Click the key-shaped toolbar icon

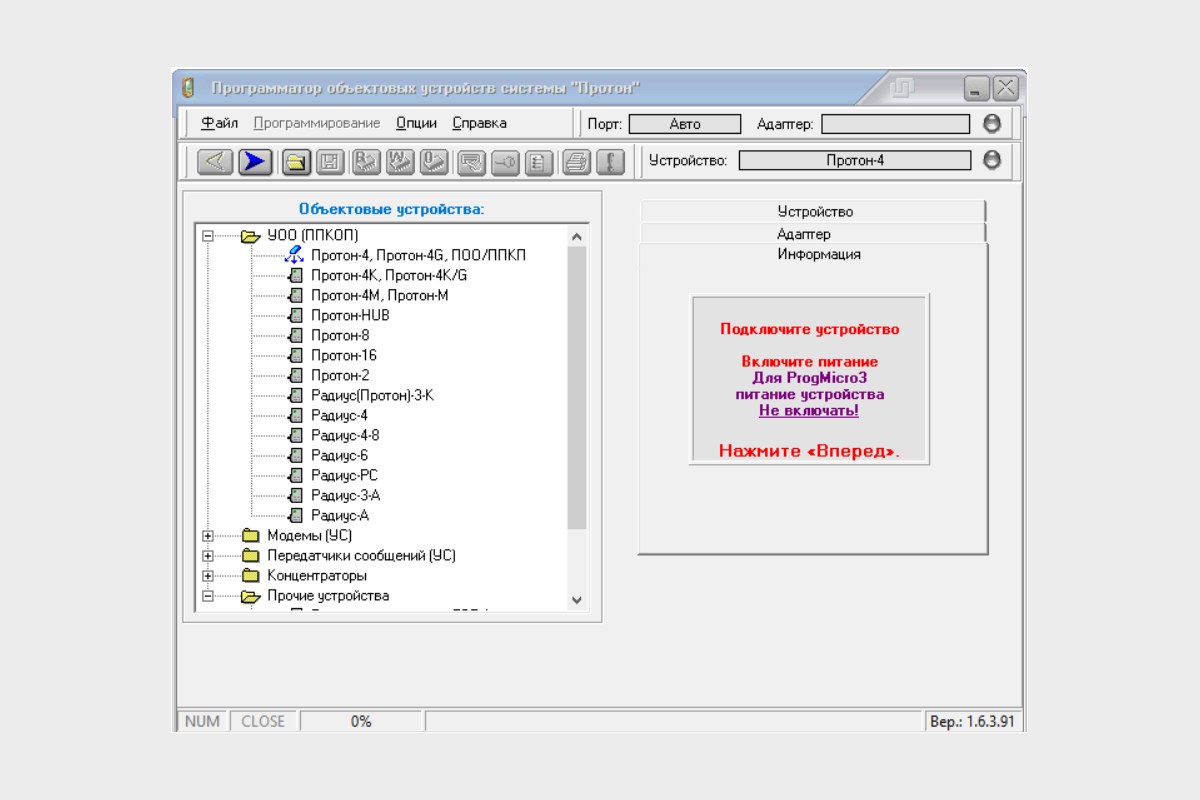(505, 161)
